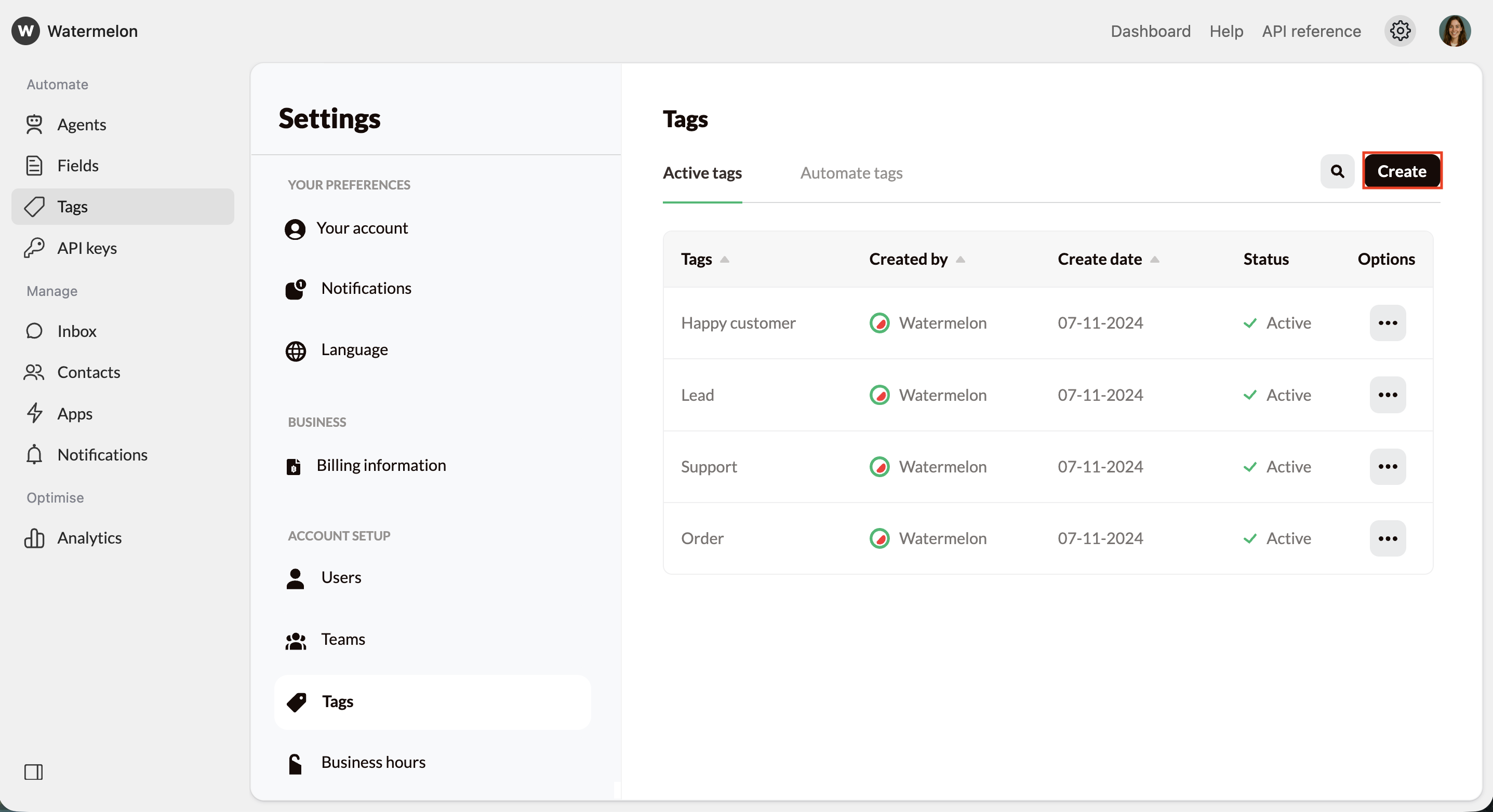Go to API keys page
The width and height of the screenshot is (1493, 812).
tap(87, 248)
